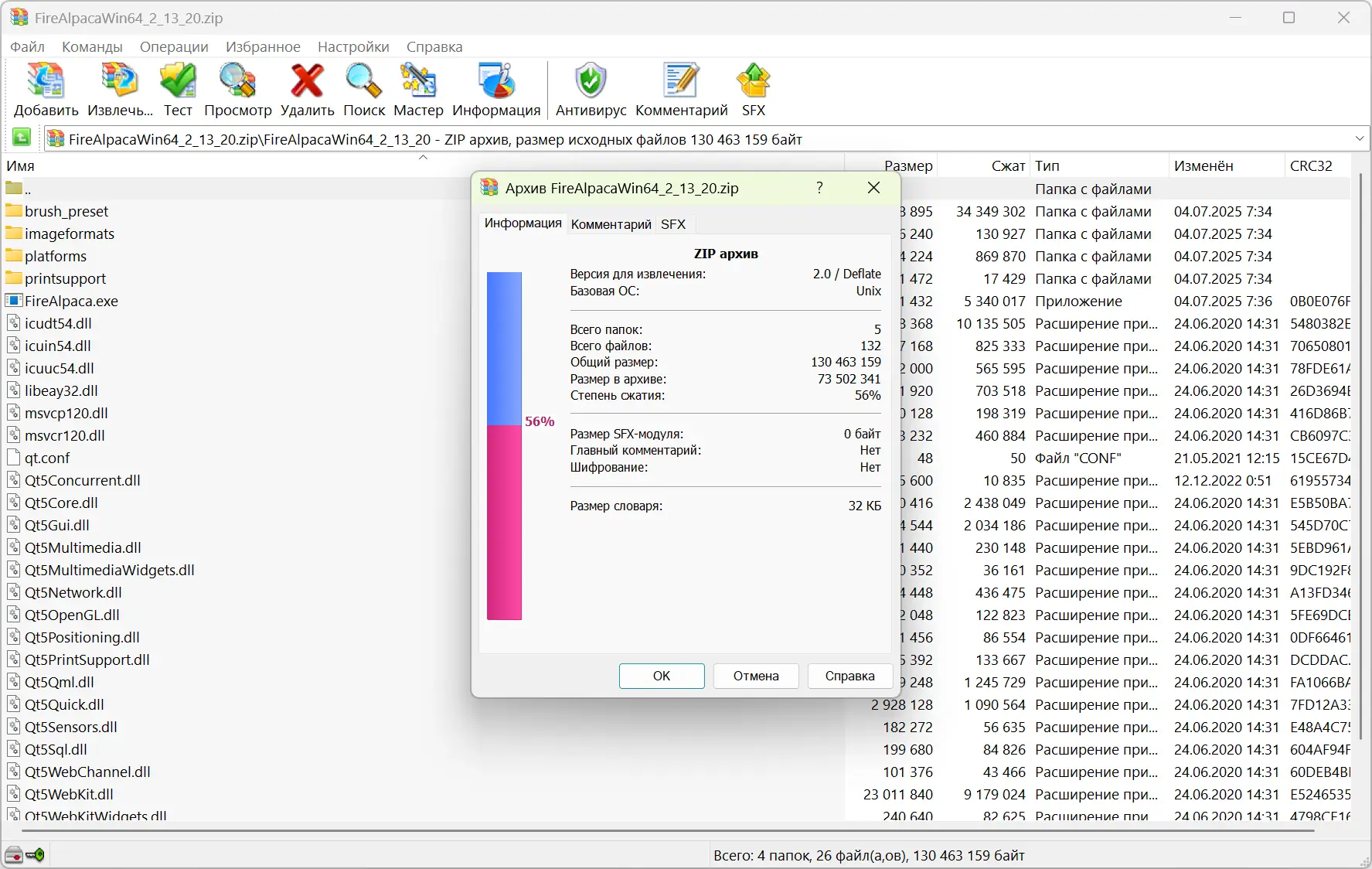This screenshot has height=869, width=1372.
Task: Select the Qt5WebKit.dll file name
Action: click(x=69, y=794)
